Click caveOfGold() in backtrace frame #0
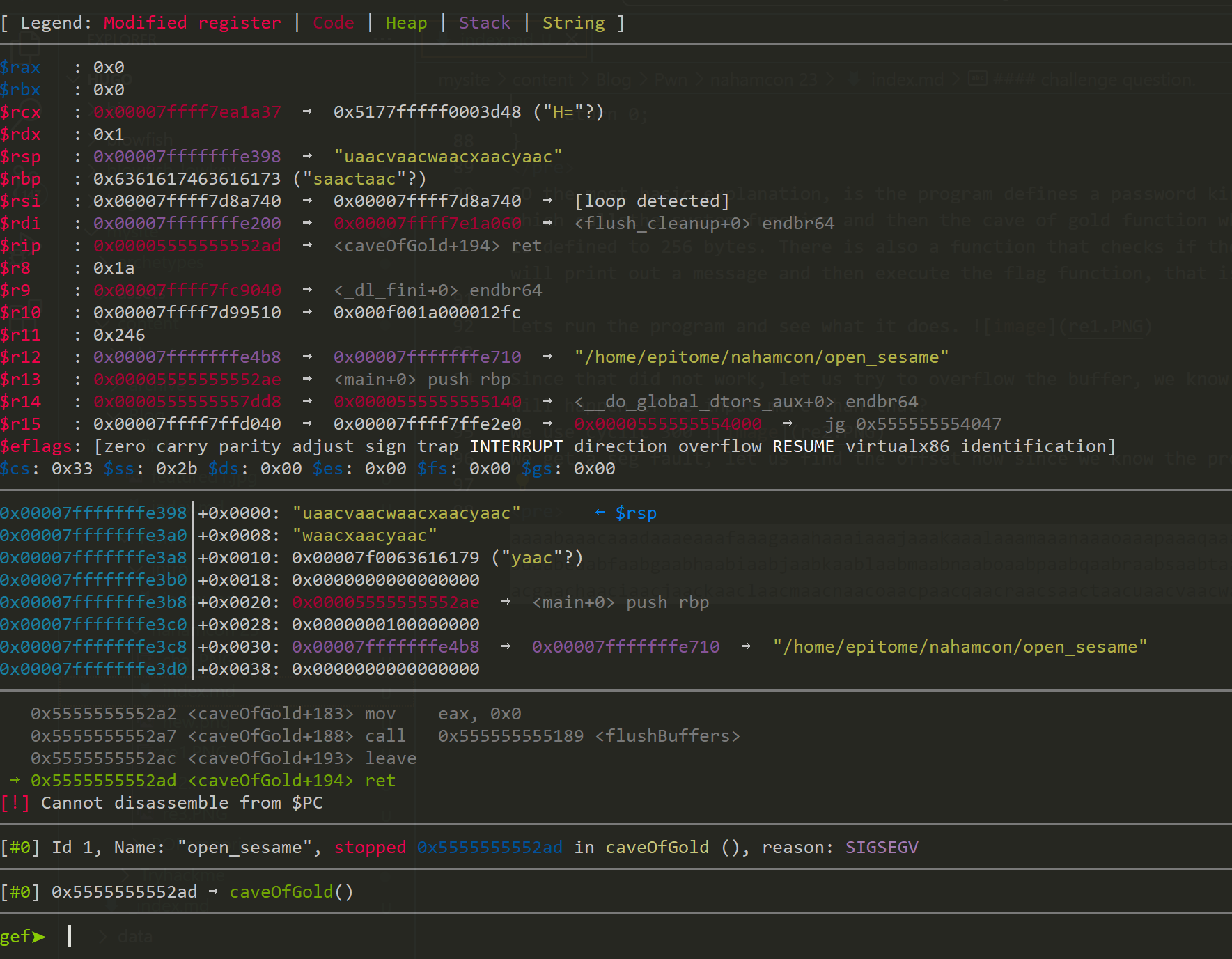The image size is (1232, 959). pos(291,892)
